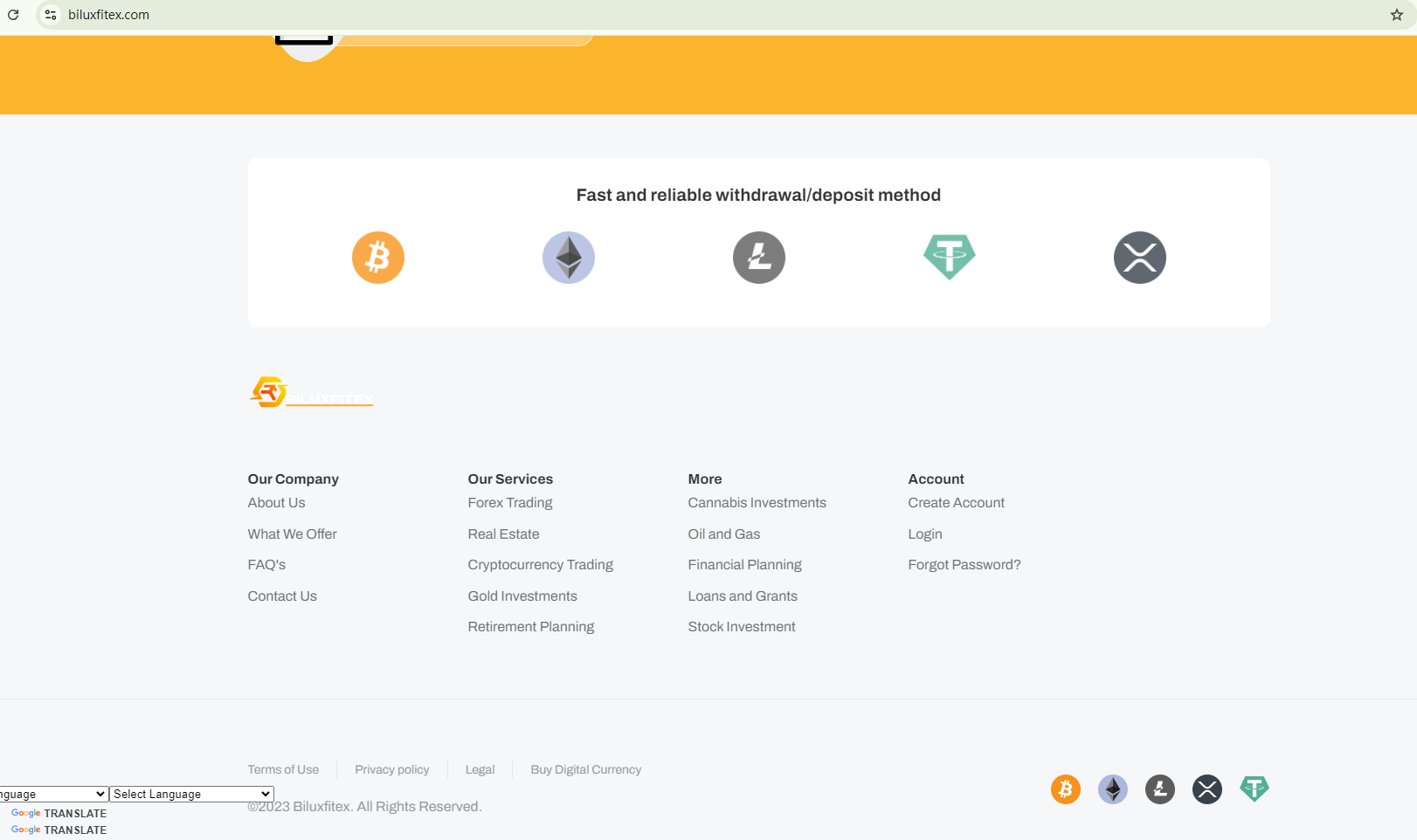Screen dimensions: 1417x840
Task: Open Retirement Planning link
Action: 531,627
